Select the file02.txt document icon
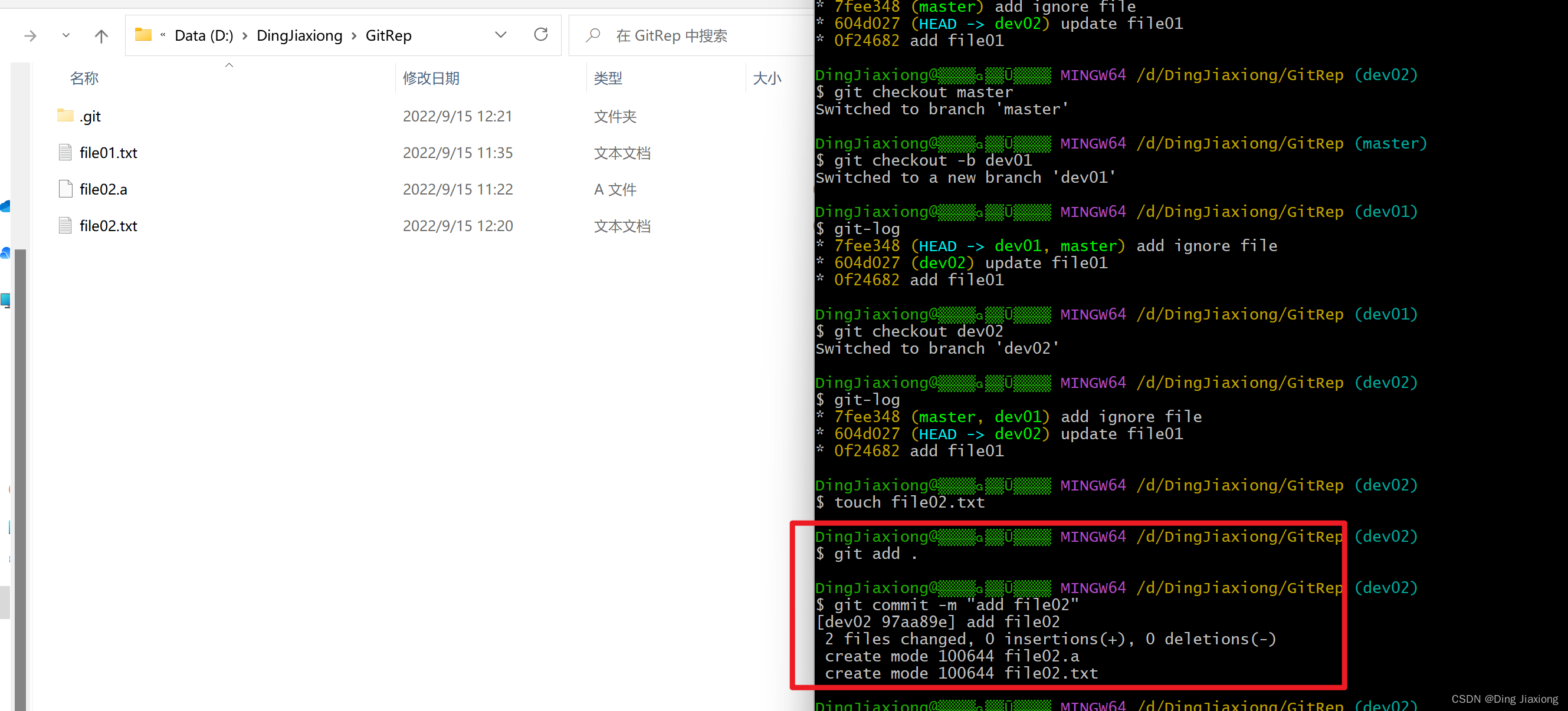 pos(65,225)
